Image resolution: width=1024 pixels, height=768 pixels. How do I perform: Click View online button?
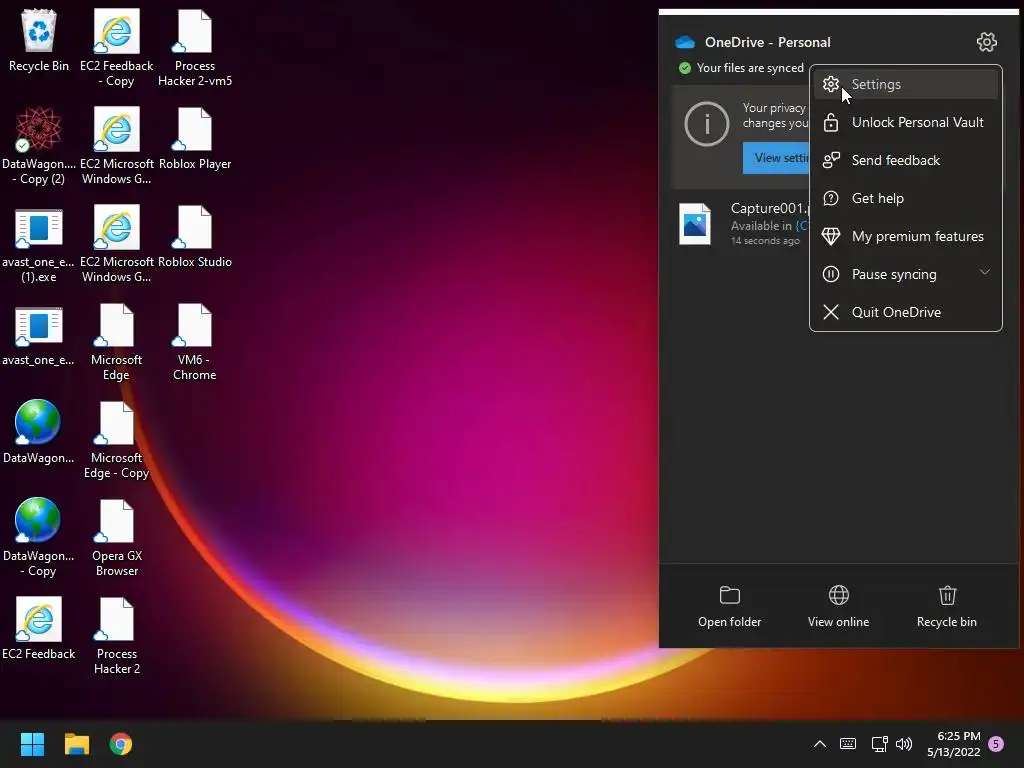click(838, 607)
